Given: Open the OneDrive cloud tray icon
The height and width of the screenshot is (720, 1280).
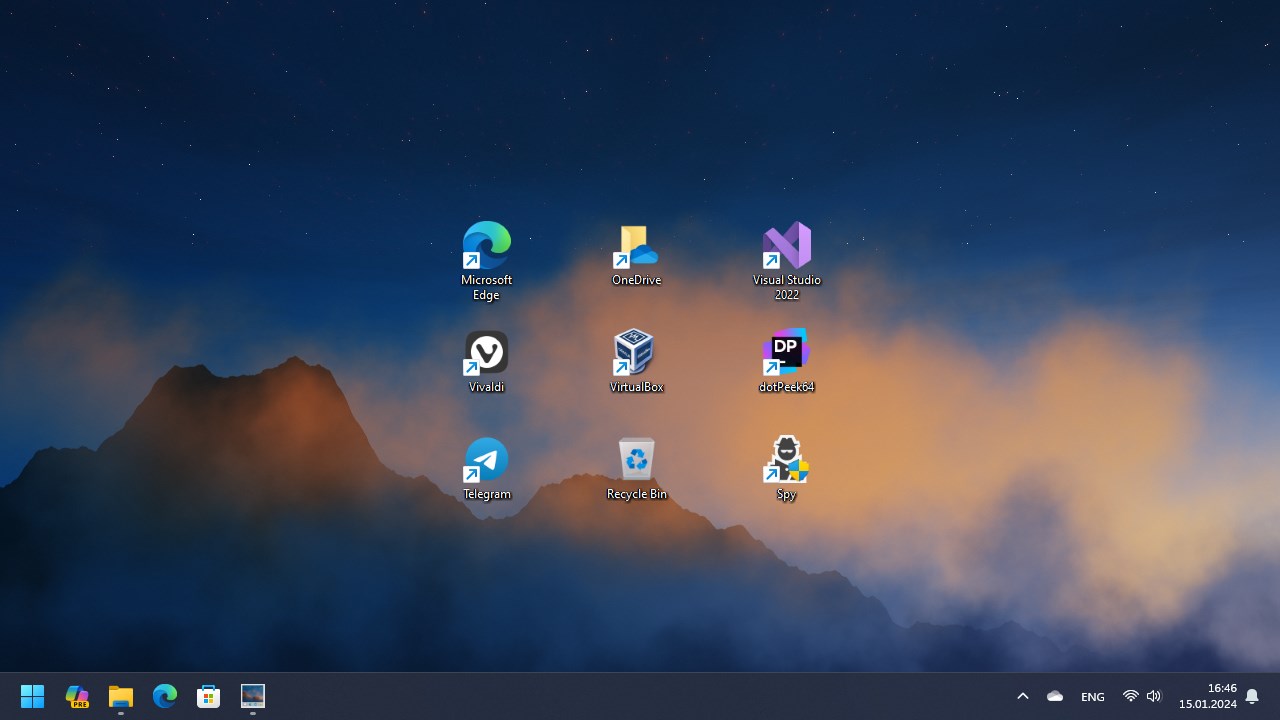Looking at the screenshot, I should pyautogui.click(x=1055, y=696).
